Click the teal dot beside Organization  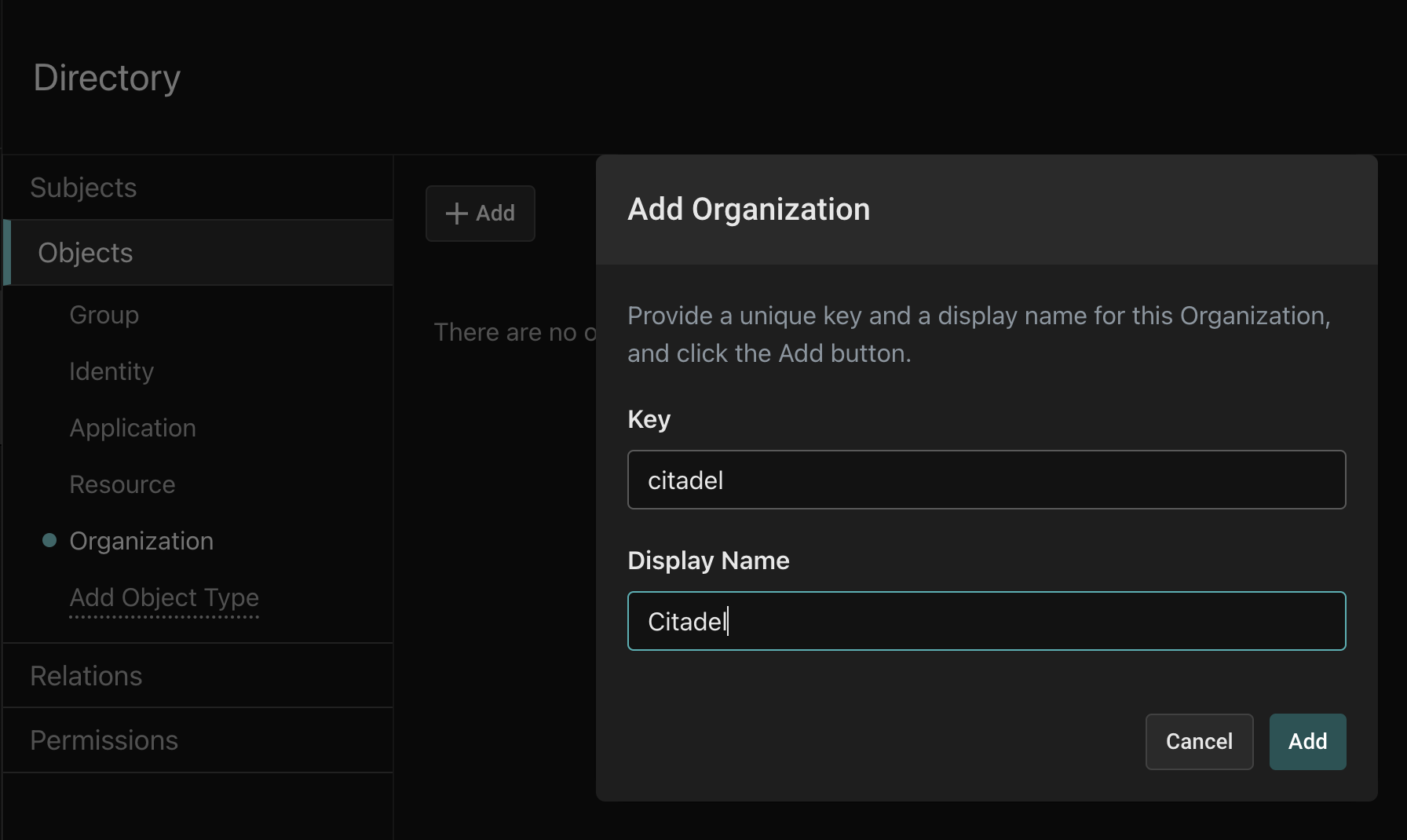tap(49, 540)
